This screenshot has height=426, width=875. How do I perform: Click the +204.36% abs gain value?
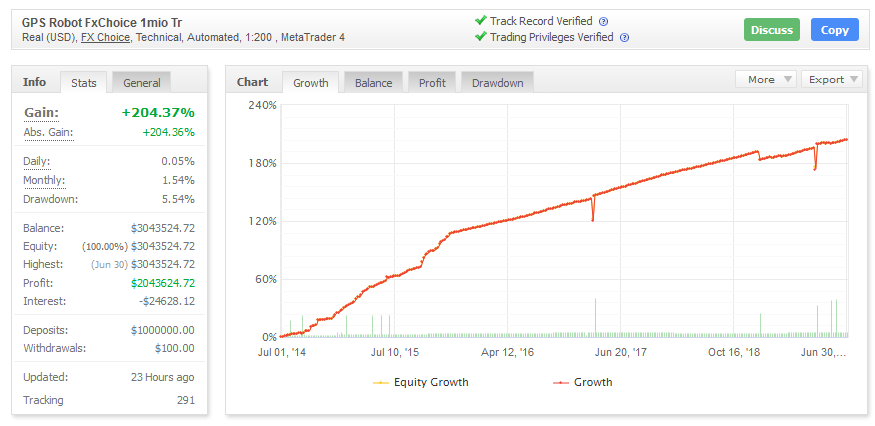tap(169, 132)
